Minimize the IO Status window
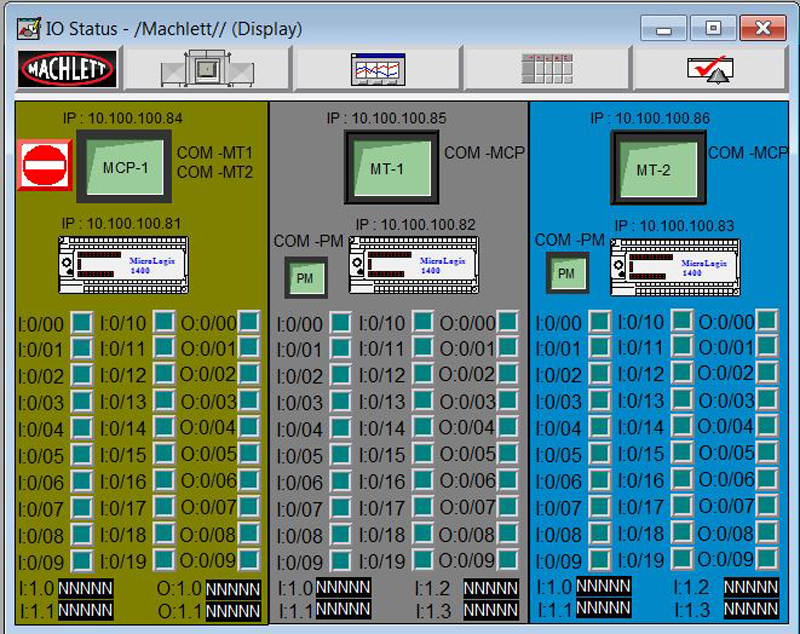This screenshot has height=634, width=800. (x=663, y=28)
